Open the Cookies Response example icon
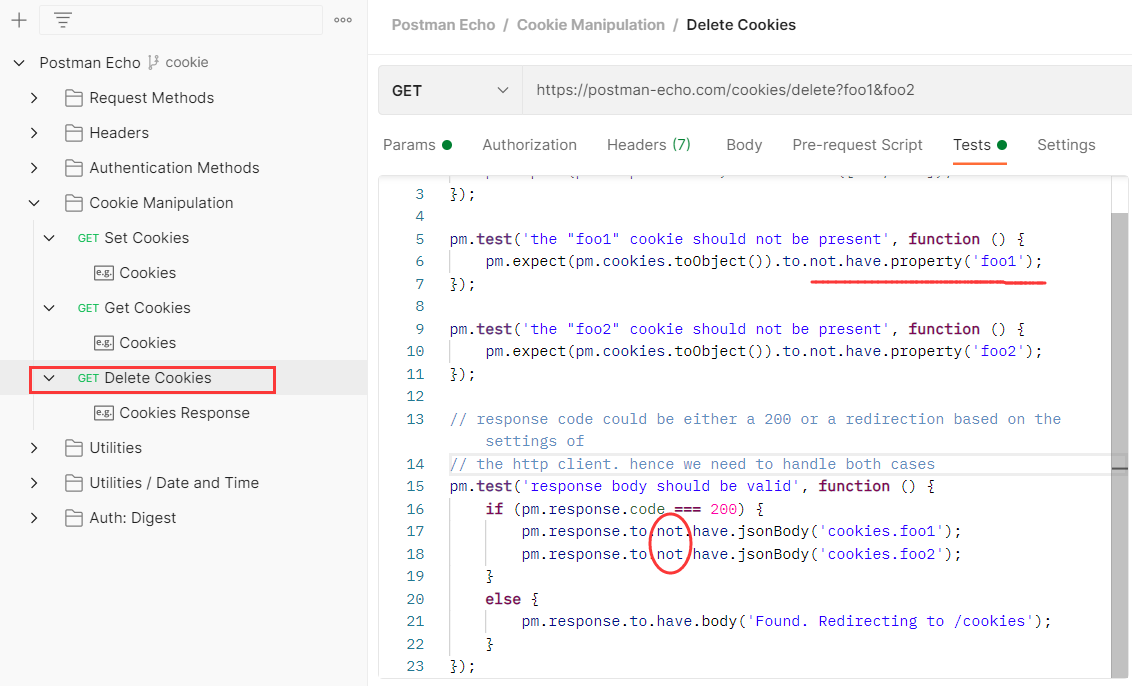1132x686 pixels. 103,413
